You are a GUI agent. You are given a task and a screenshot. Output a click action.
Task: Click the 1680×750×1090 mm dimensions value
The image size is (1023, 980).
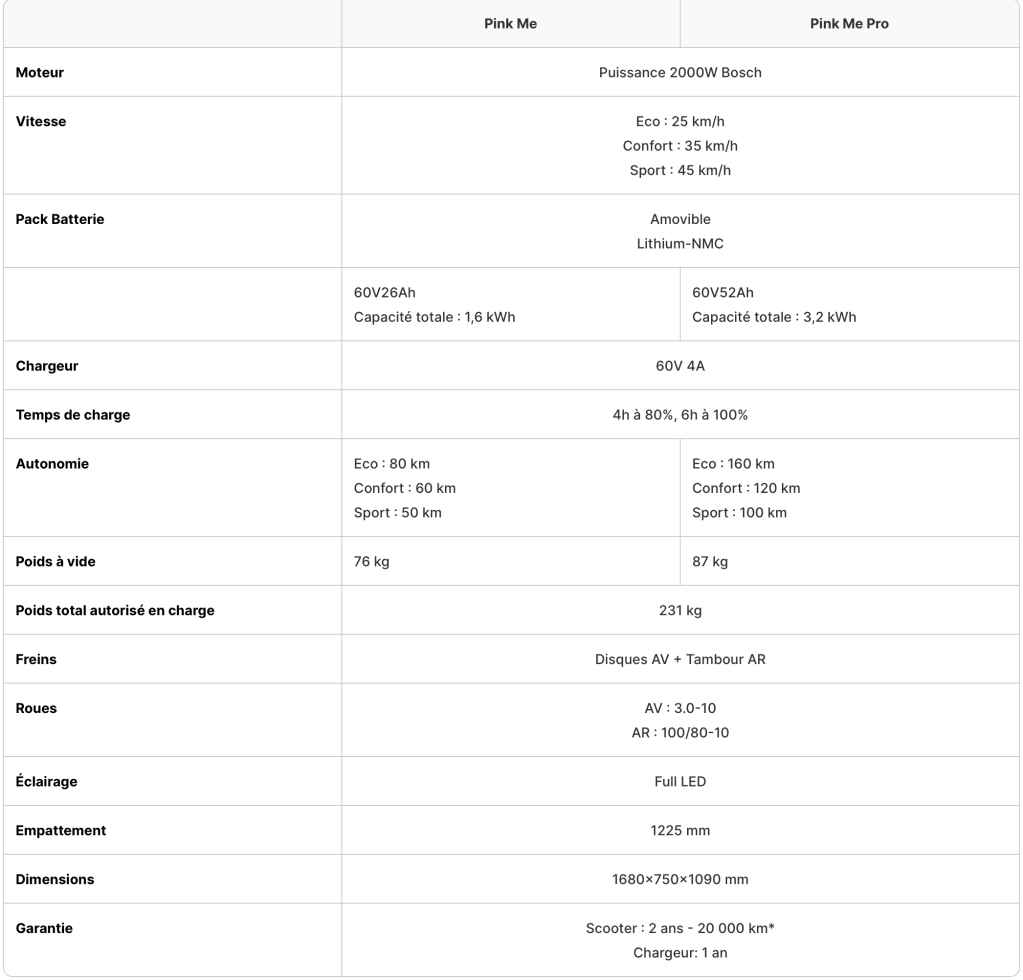pyautogui.click(x=680, y=879)
